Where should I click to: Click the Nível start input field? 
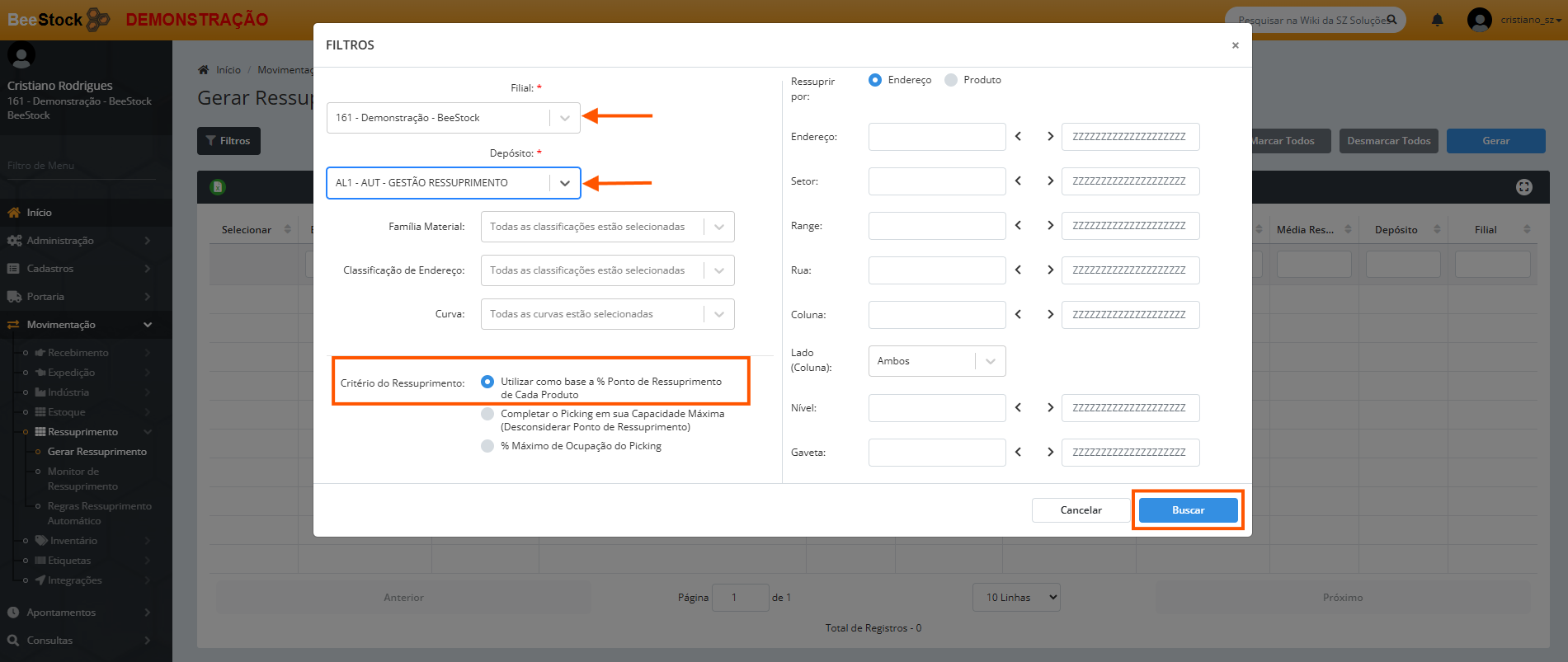936,408
